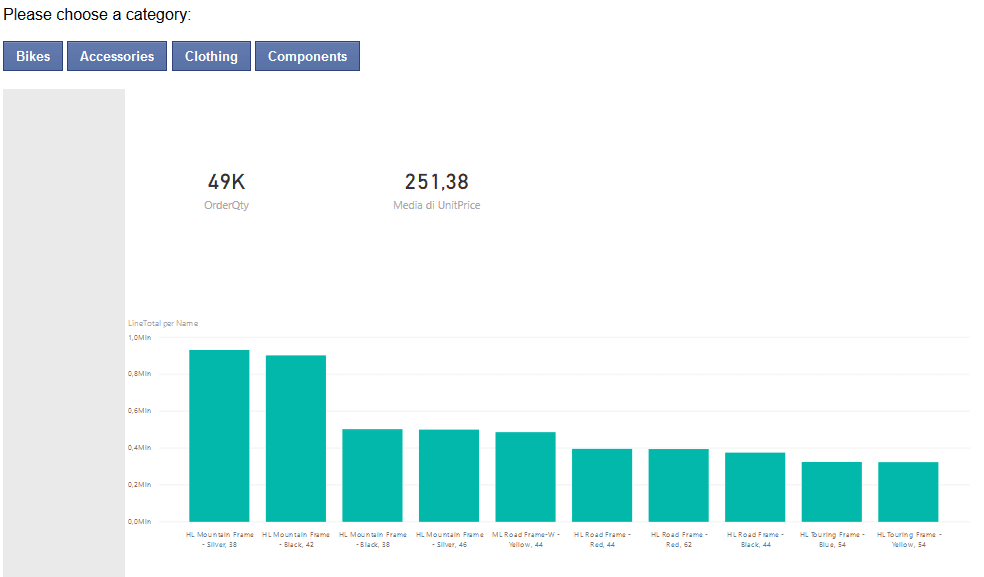The height and width of the screenshot is (577, 984).
Task: Choose the Clothing category
Action: (211, 56)
